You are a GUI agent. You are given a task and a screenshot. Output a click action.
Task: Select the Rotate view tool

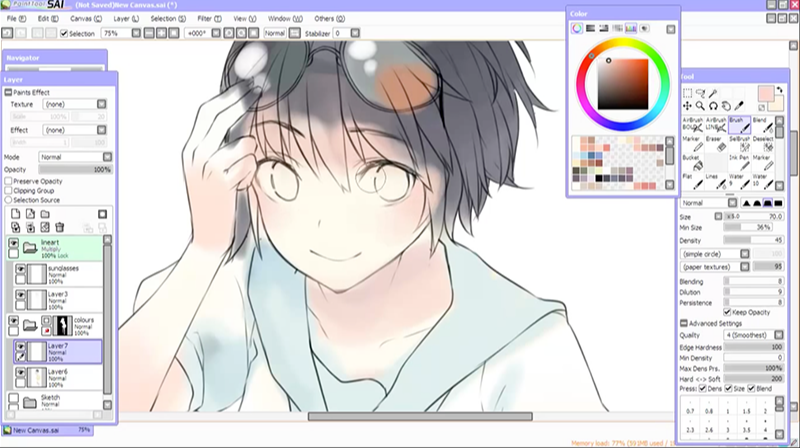pyautogui.click(x=713, y=106)
